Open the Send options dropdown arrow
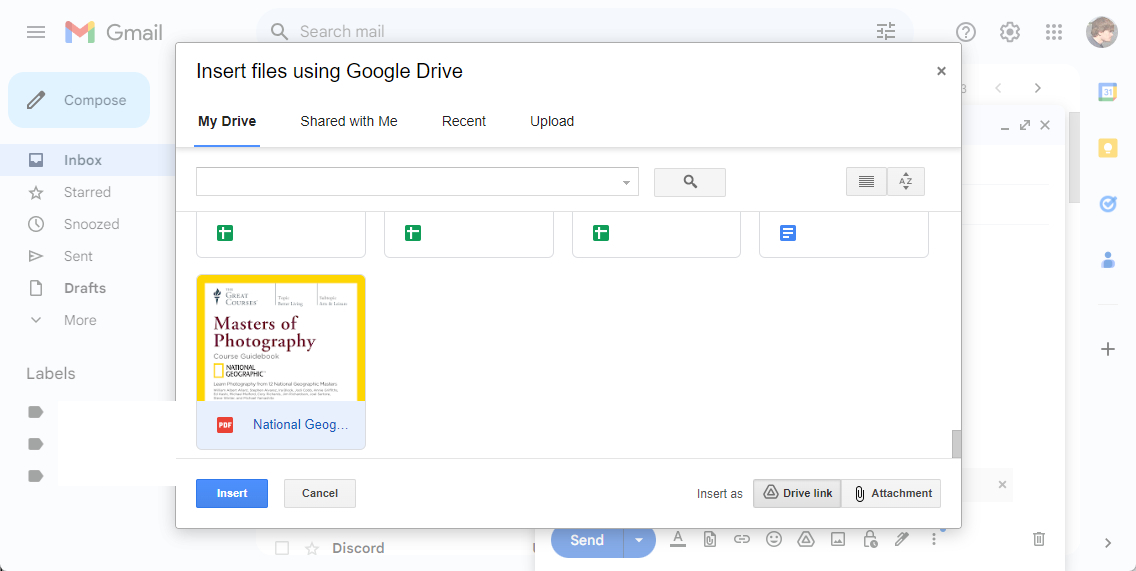Viewport: 1136px width, 571px height. [x=638, y=541]
